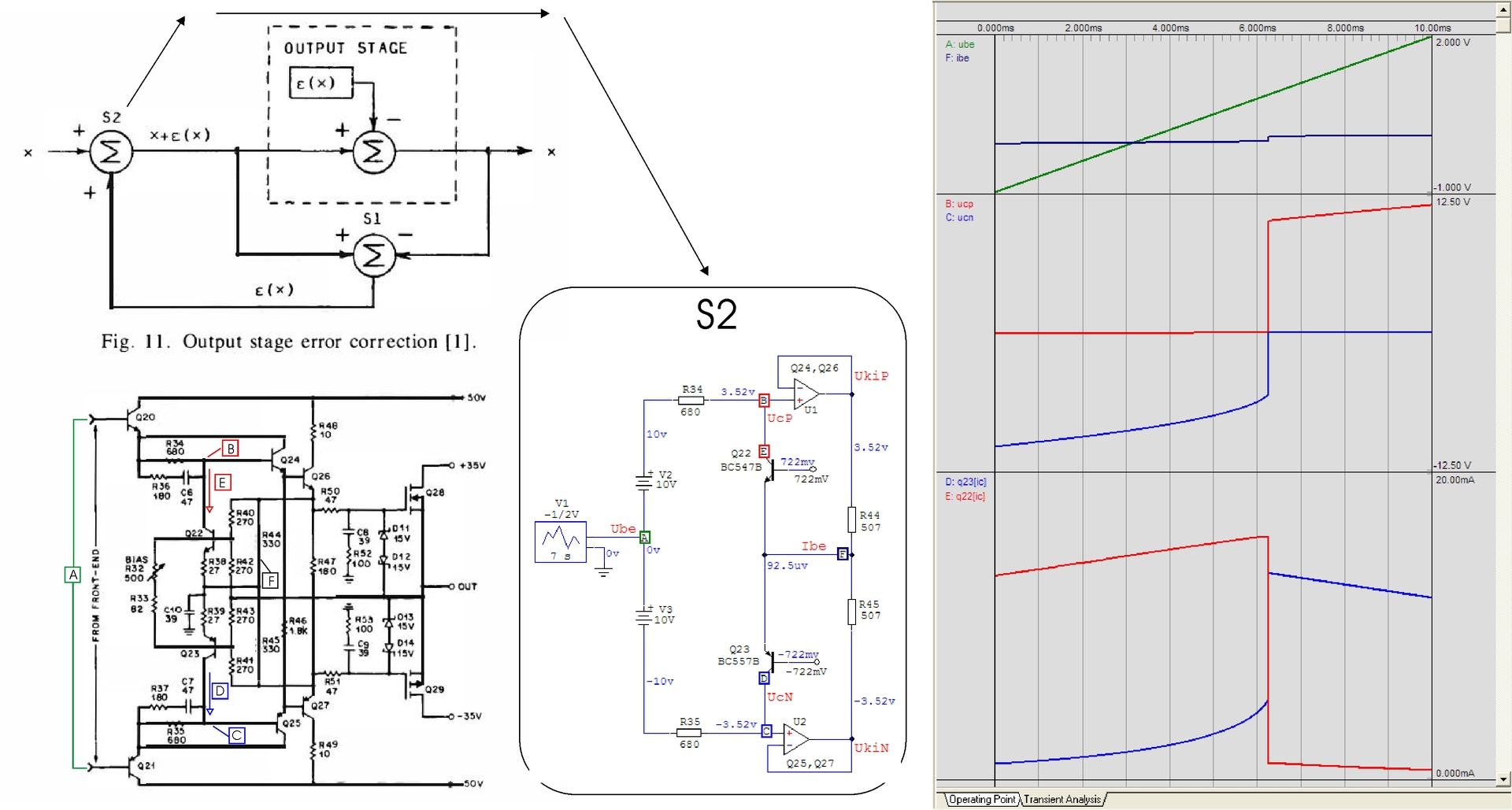Click the S1 summing node in block diagram
The width and height of the screenshot is (1512, 810).
[373, 256]
